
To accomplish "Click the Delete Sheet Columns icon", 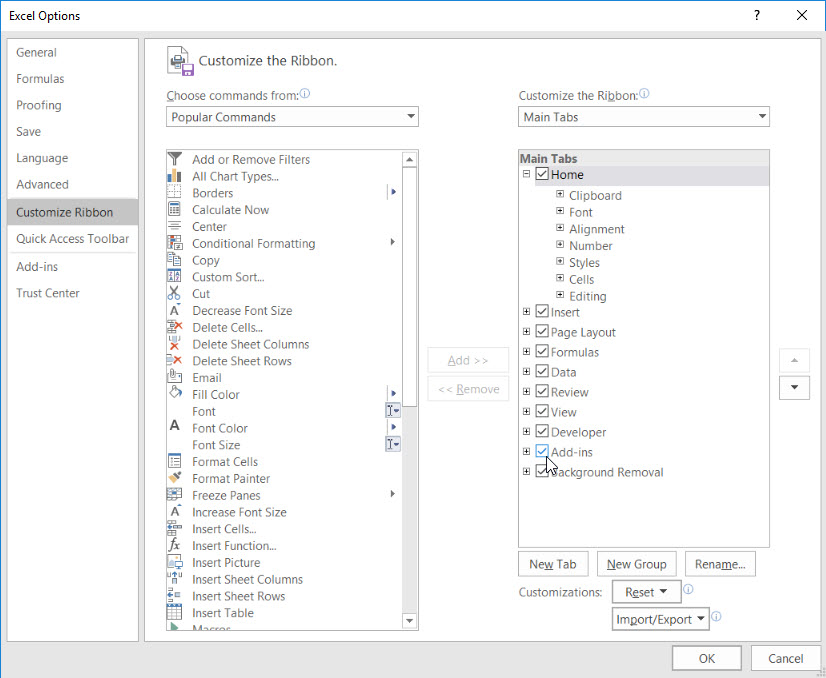I will 174,343.
